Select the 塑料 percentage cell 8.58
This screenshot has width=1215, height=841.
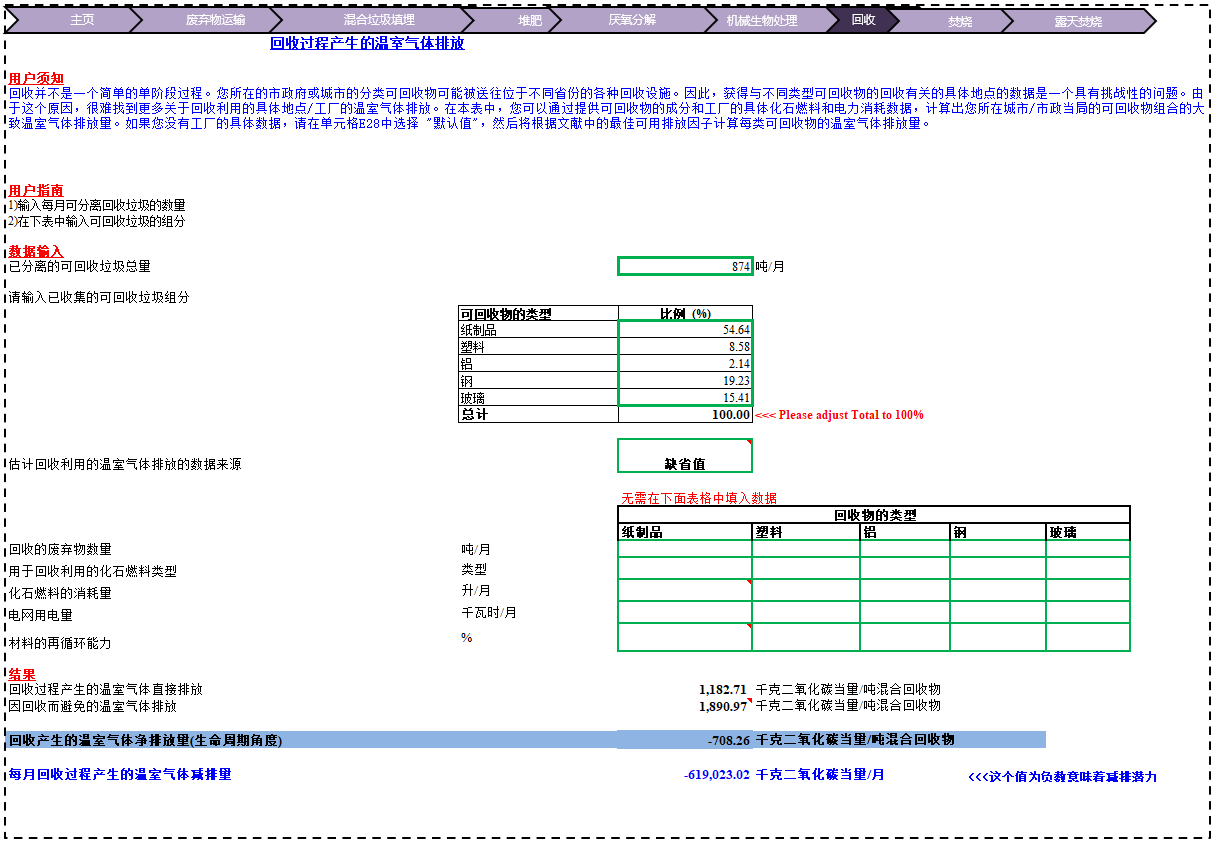pyautogui.click(x=685, y=347)
